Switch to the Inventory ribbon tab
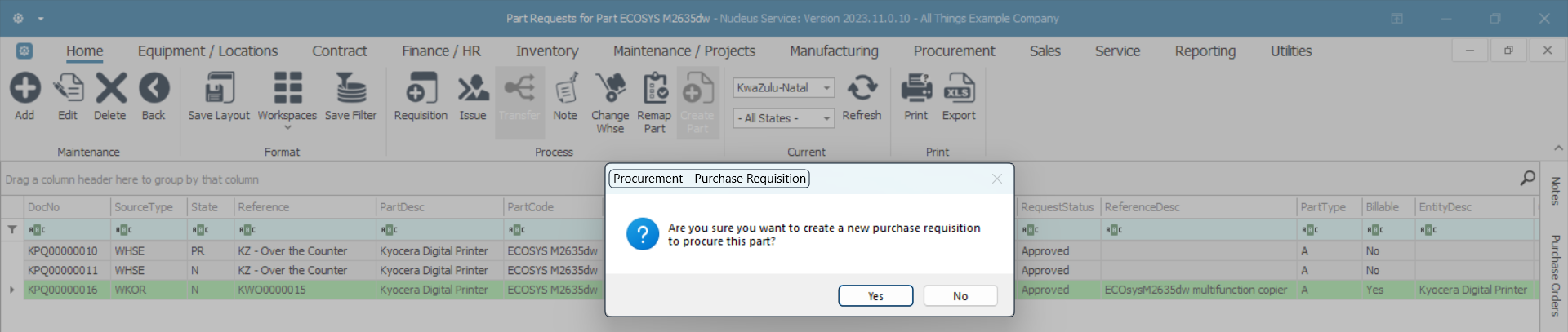 547,51
